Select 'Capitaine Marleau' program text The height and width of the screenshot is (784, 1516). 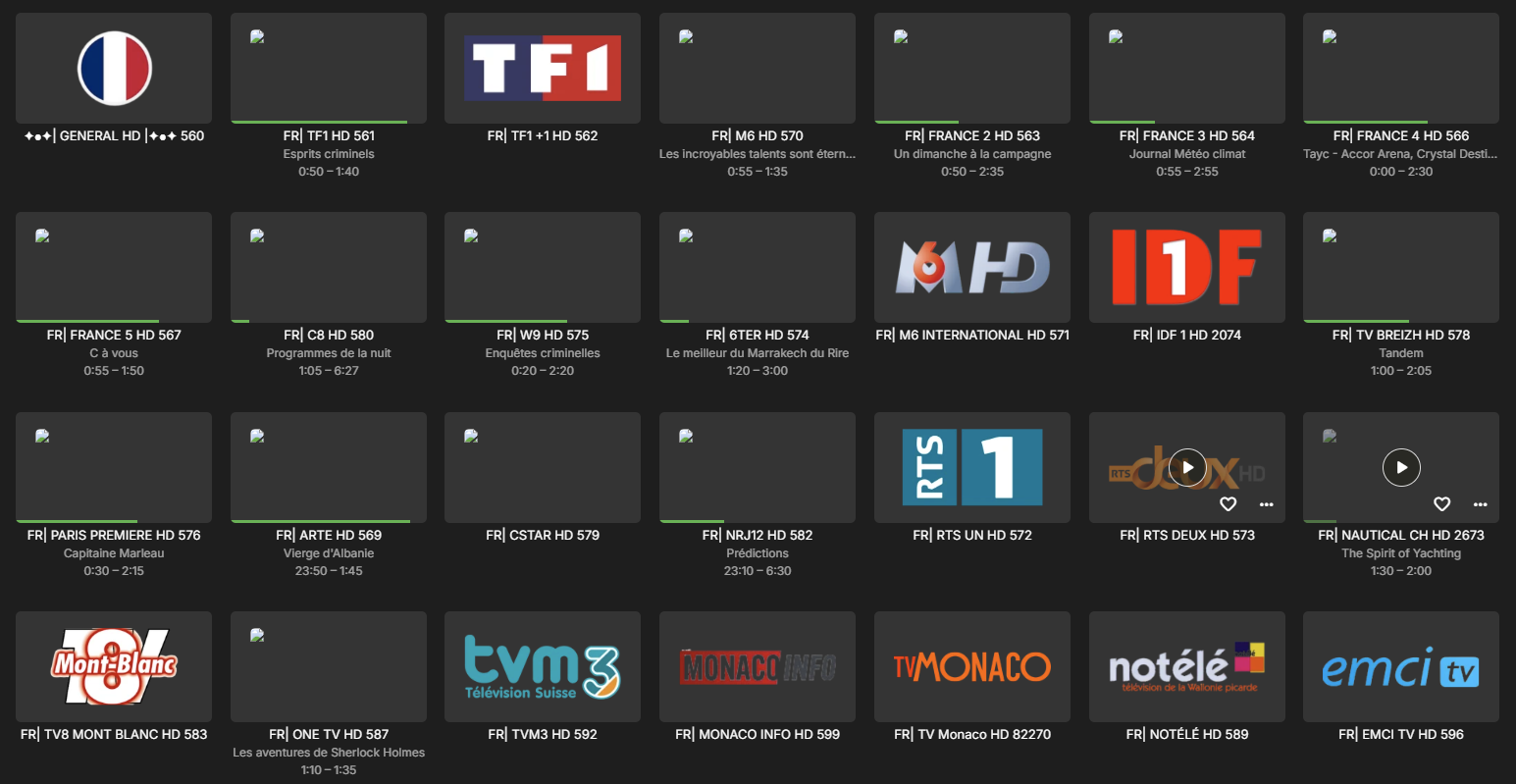pyautogui.click(x=114, y=553)
